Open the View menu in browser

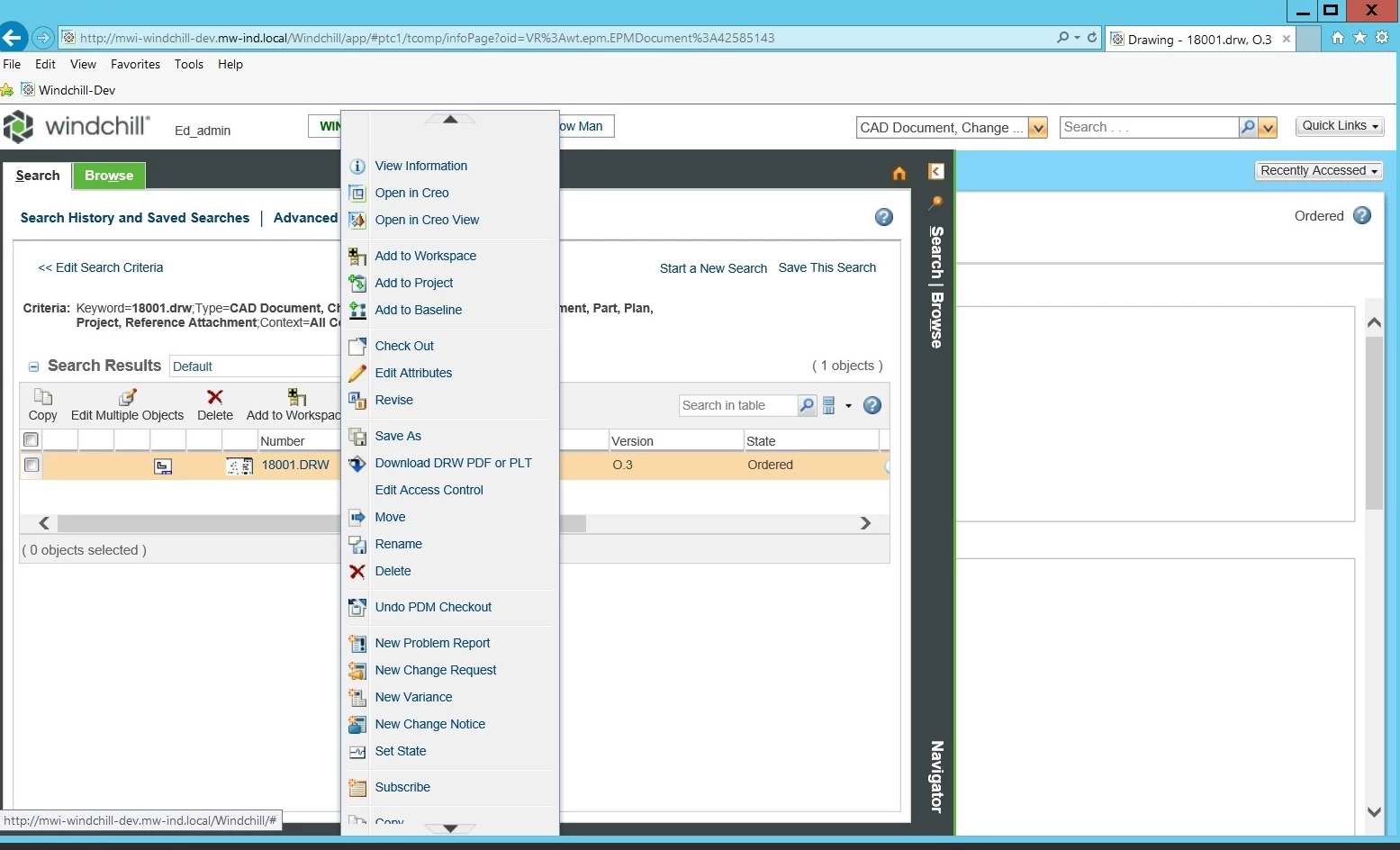[83, 64]
